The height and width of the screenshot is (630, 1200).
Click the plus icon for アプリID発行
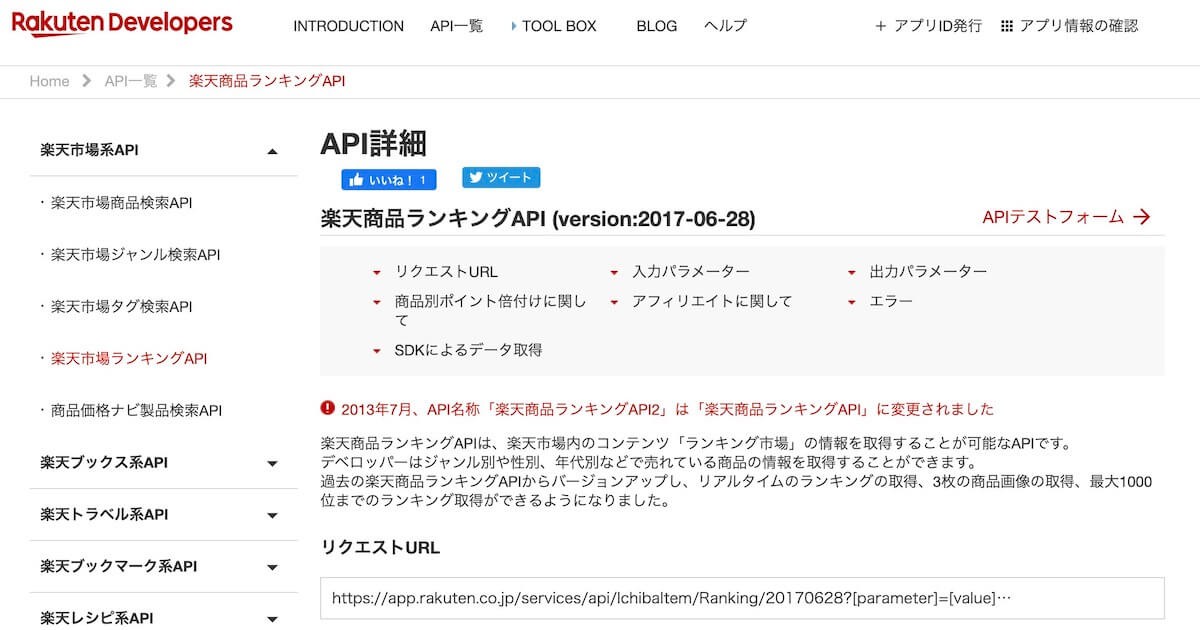click(881, 26)
